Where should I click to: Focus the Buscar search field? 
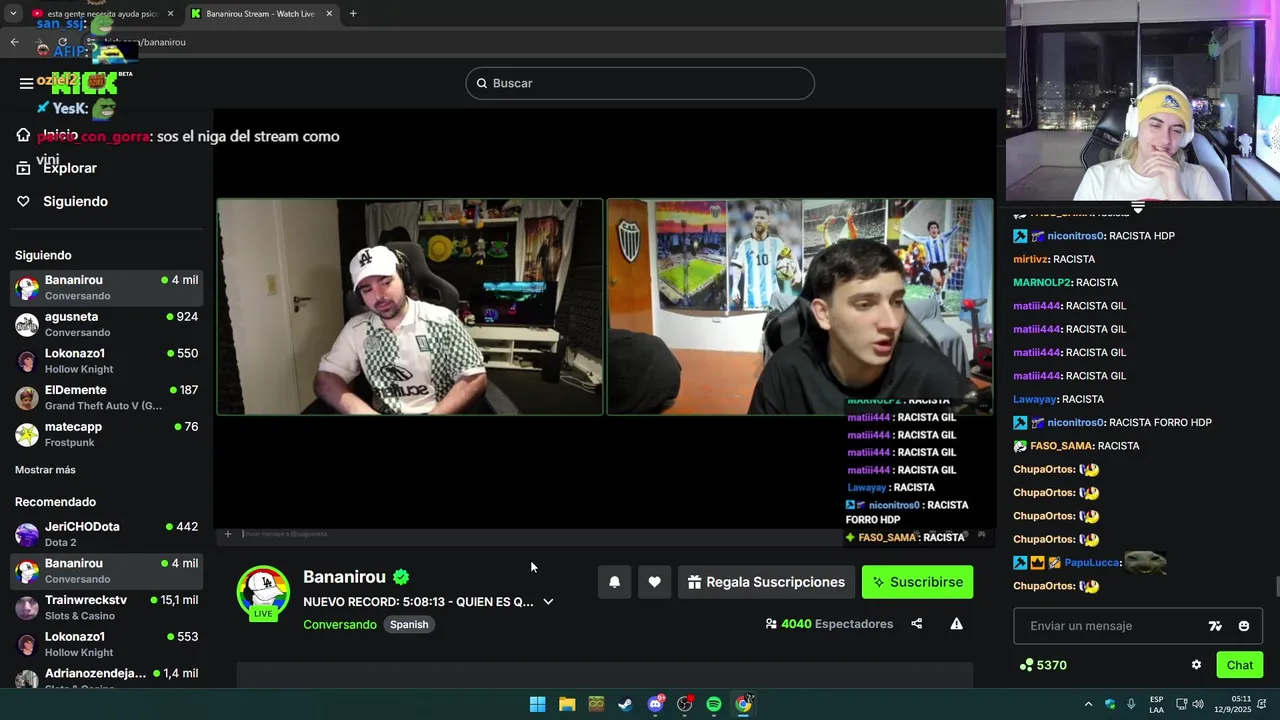click(640, 83)
